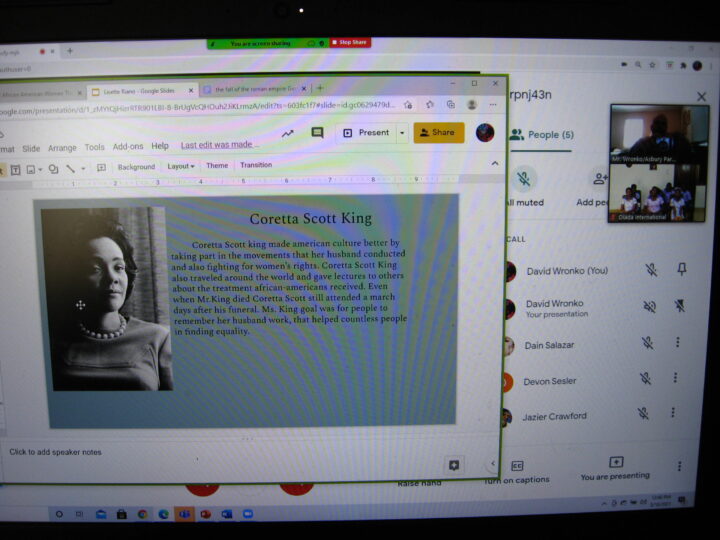Click the activity dashboard trend icon
The width and height of the screenshot is (720, 540).
pos(288,133)
